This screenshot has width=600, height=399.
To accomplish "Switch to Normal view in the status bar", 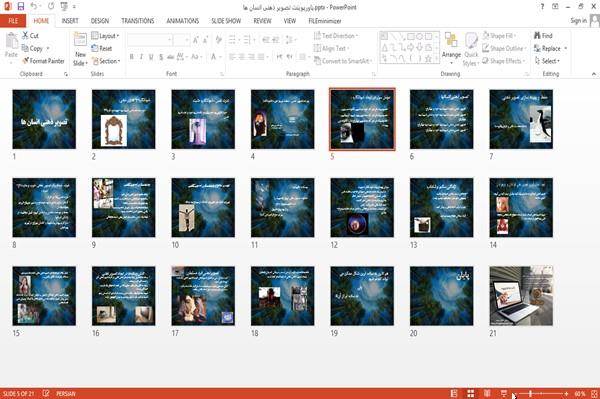I will [454, 393].
